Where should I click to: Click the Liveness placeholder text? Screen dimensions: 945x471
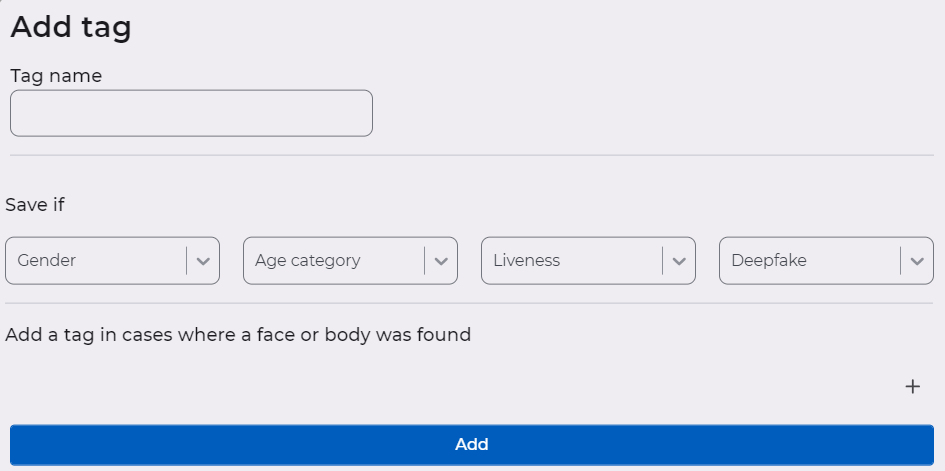526,261
